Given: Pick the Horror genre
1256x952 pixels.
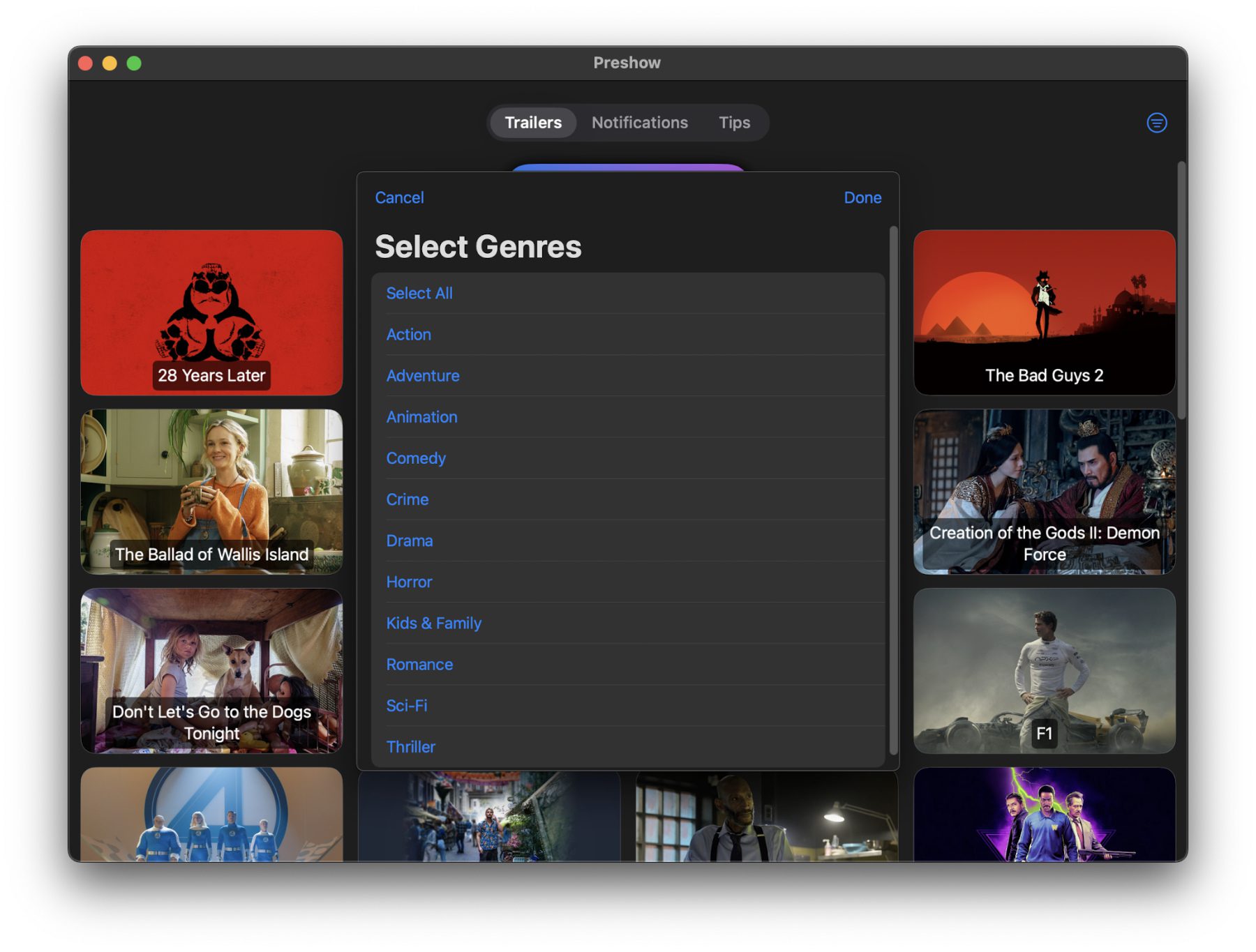Looking at the screenshot, I should point(409,582).
